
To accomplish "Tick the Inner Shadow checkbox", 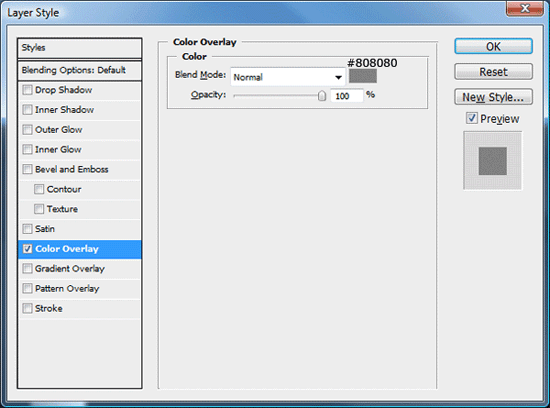I will tap(27, 110).
